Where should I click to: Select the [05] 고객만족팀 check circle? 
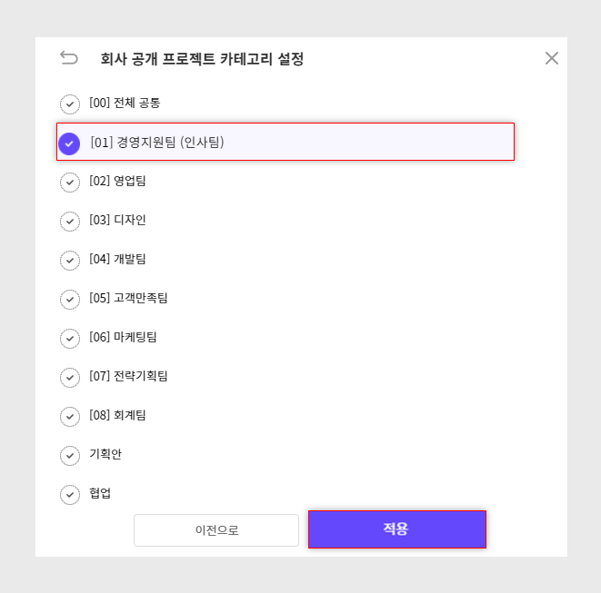[x=70, y=299]
